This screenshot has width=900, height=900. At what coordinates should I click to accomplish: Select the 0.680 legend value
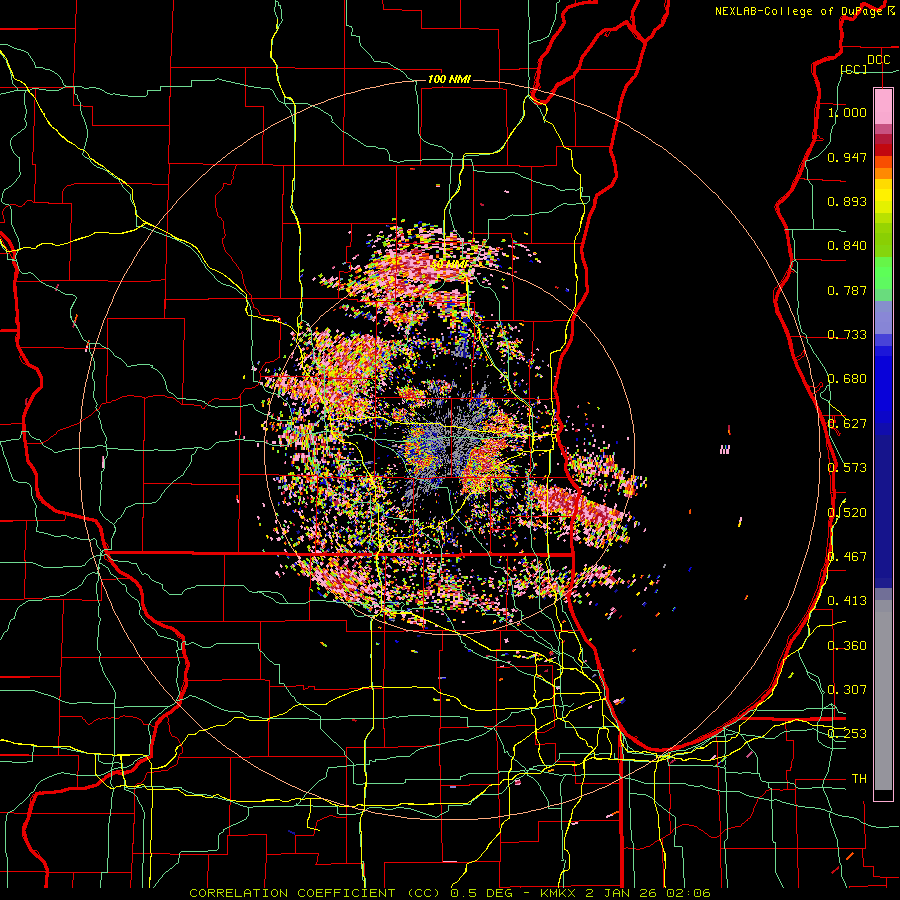(x=847, y=379)
